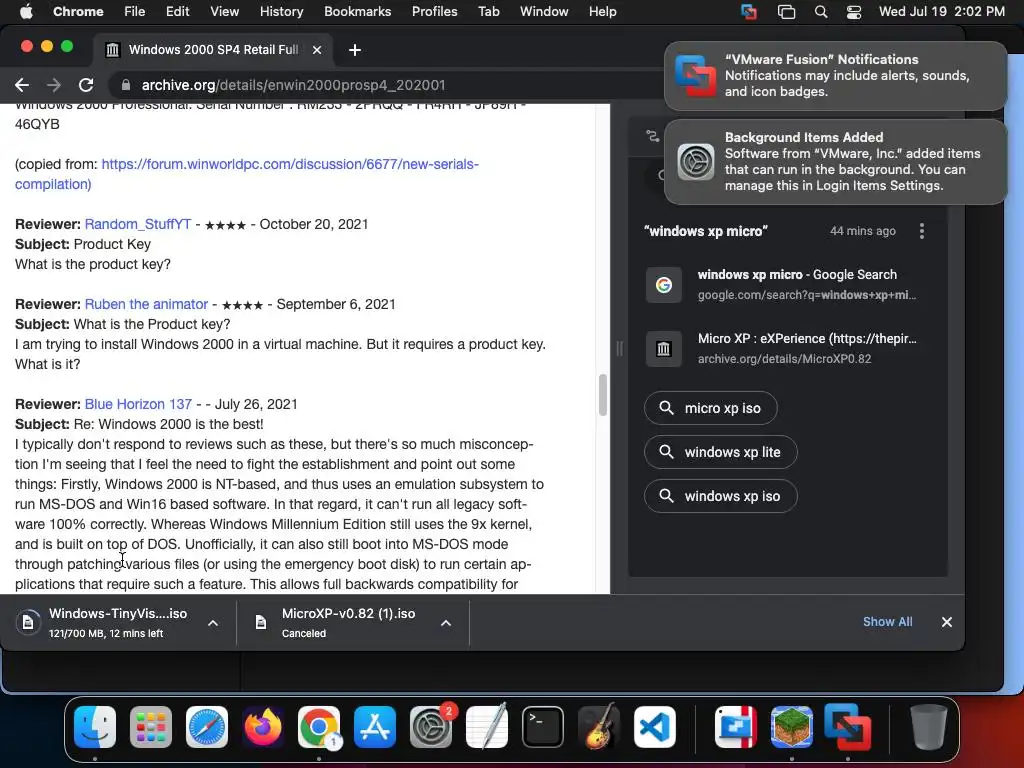Open the History menu
The image size is (1024, 768).
pos(281,11)
